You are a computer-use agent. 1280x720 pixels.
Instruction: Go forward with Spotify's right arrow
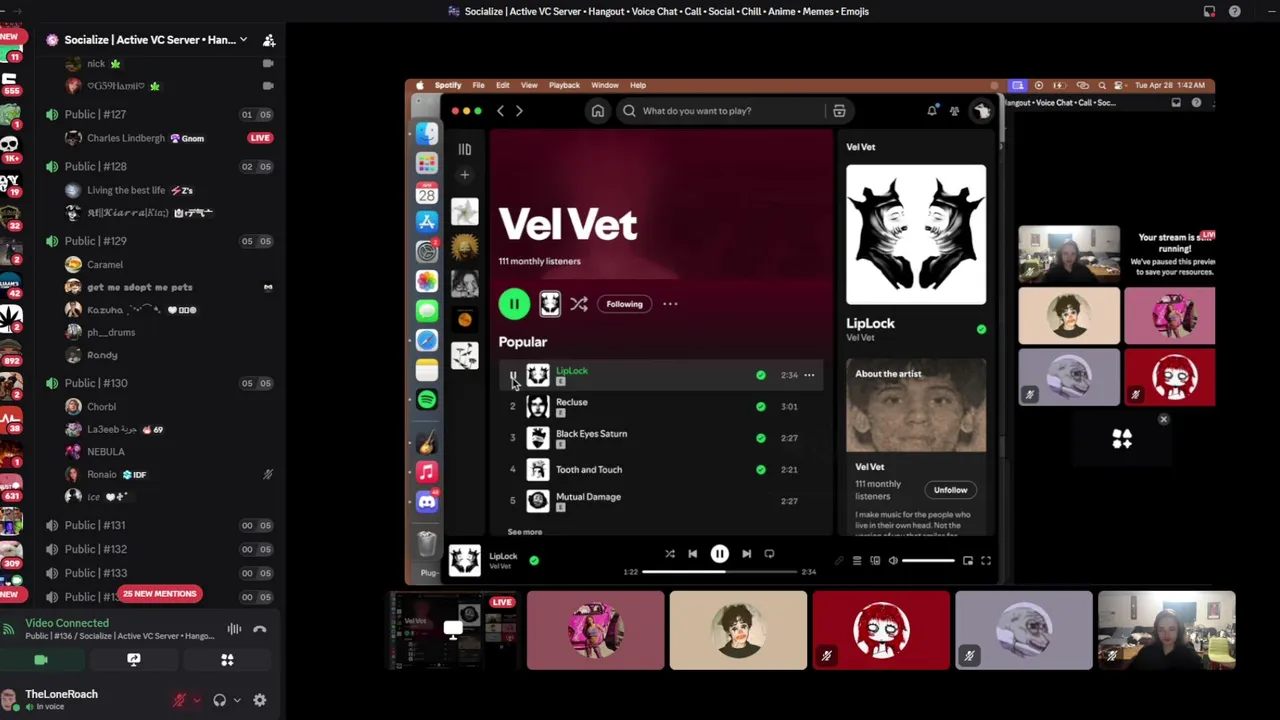(519, 111)
